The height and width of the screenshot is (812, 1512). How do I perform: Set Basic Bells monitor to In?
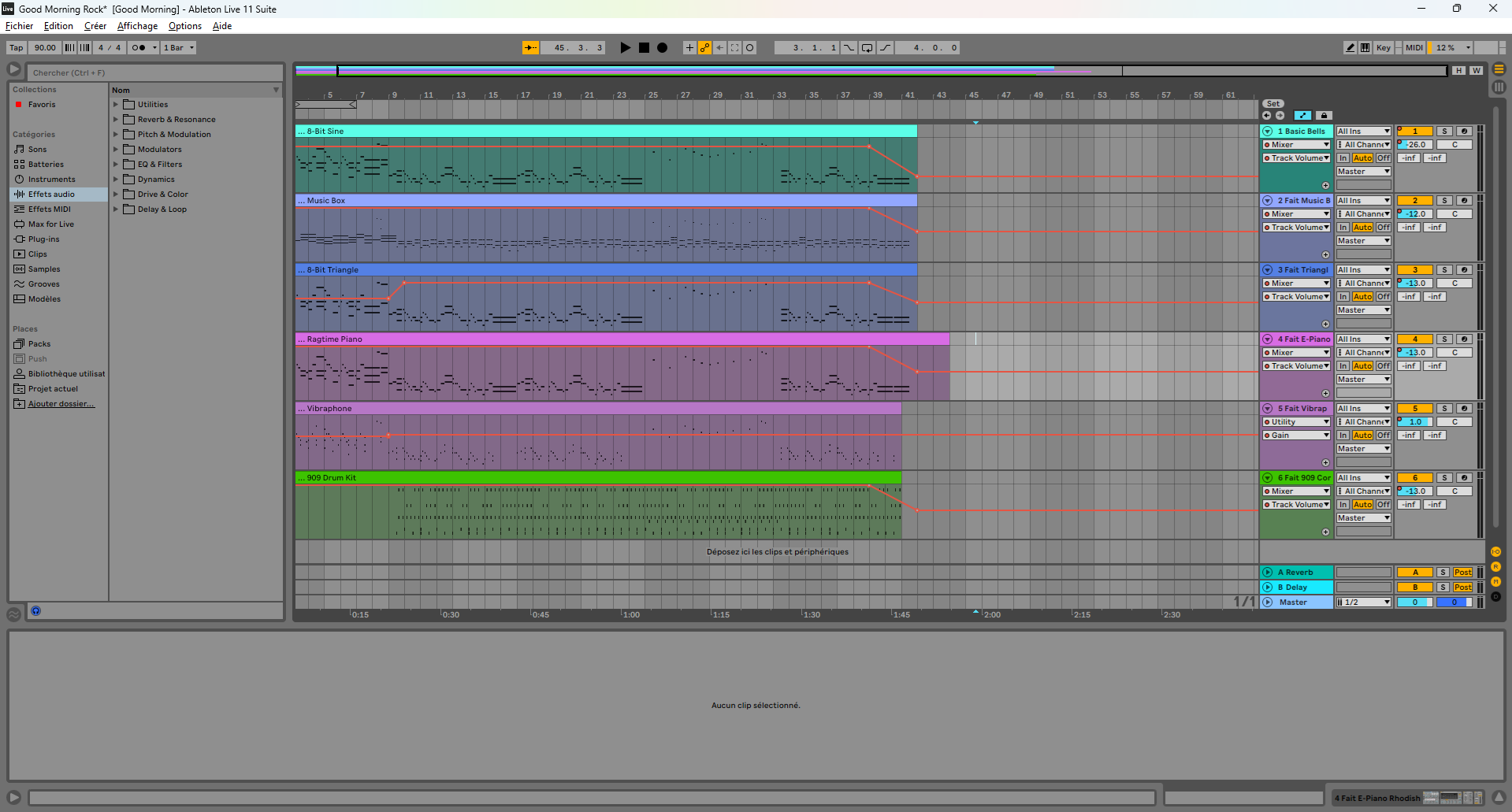point(1343,158)
